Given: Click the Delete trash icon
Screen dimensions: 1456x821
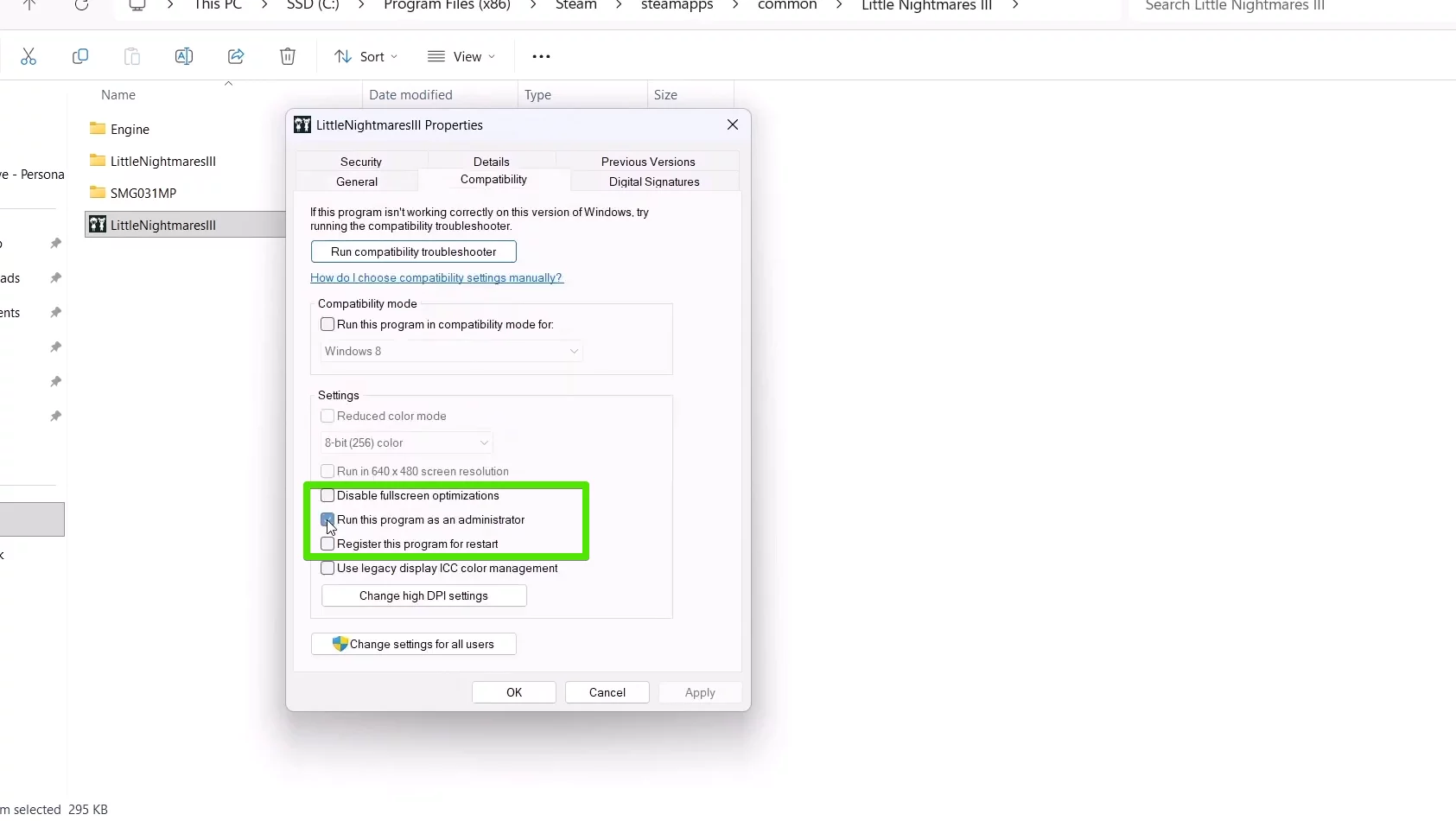Looking at the screenshot, I should (288, 57).
